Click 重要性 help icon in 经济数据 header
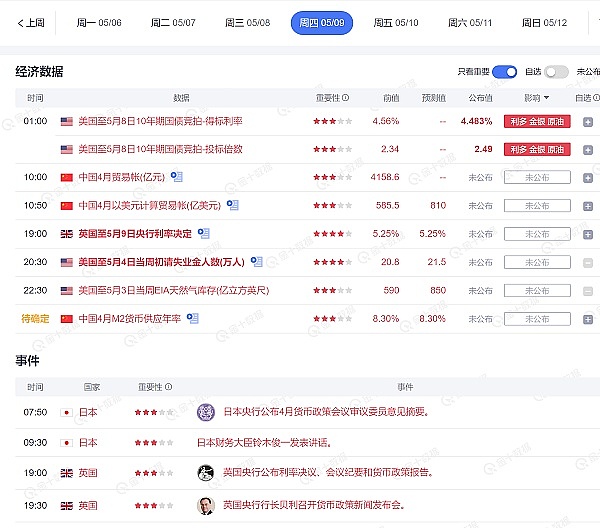600x528 pixels. [x=346, y=98]
